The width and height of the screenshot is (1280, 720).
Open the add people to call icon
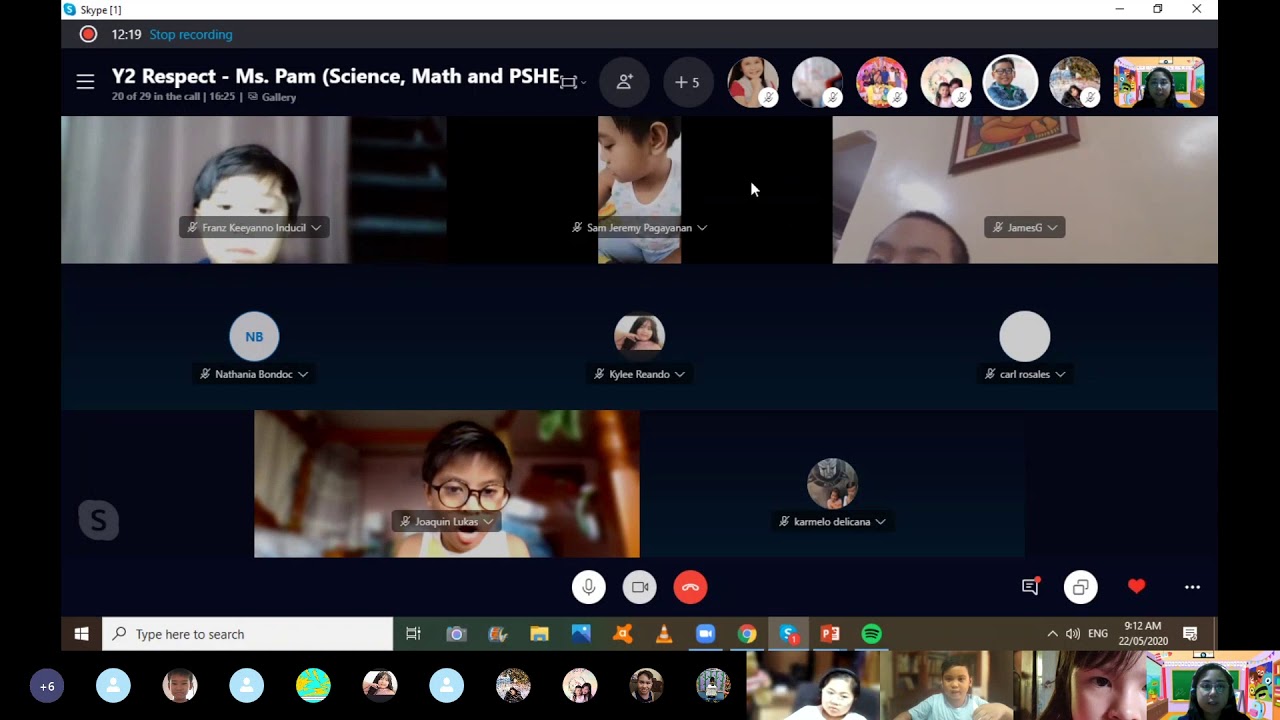(624, 82)
